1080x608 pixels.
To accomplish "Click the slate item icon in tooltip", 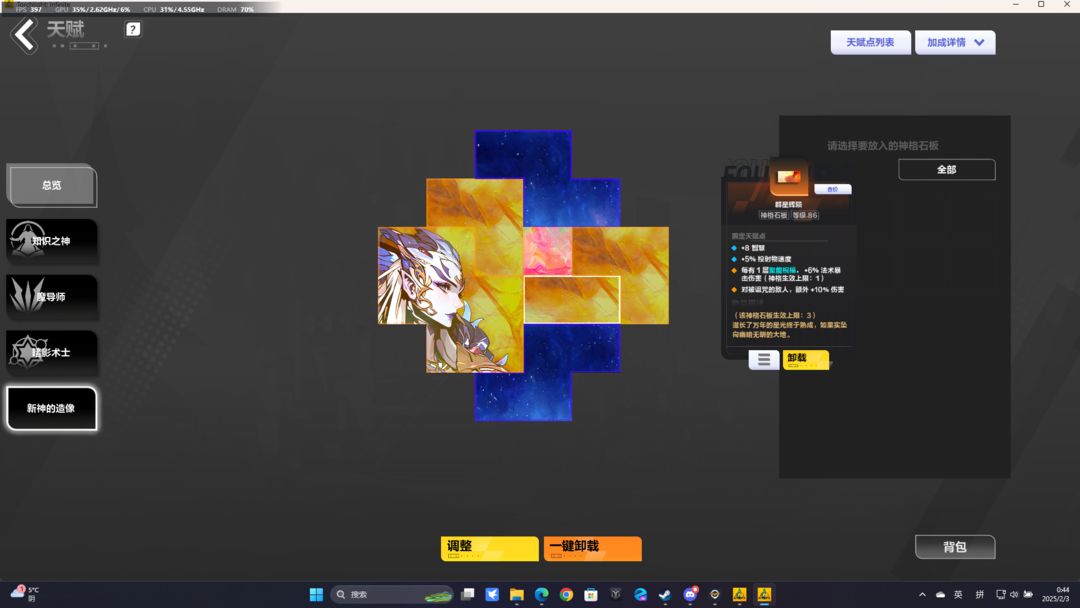I will pyautogui.click(x=789, y=178).
